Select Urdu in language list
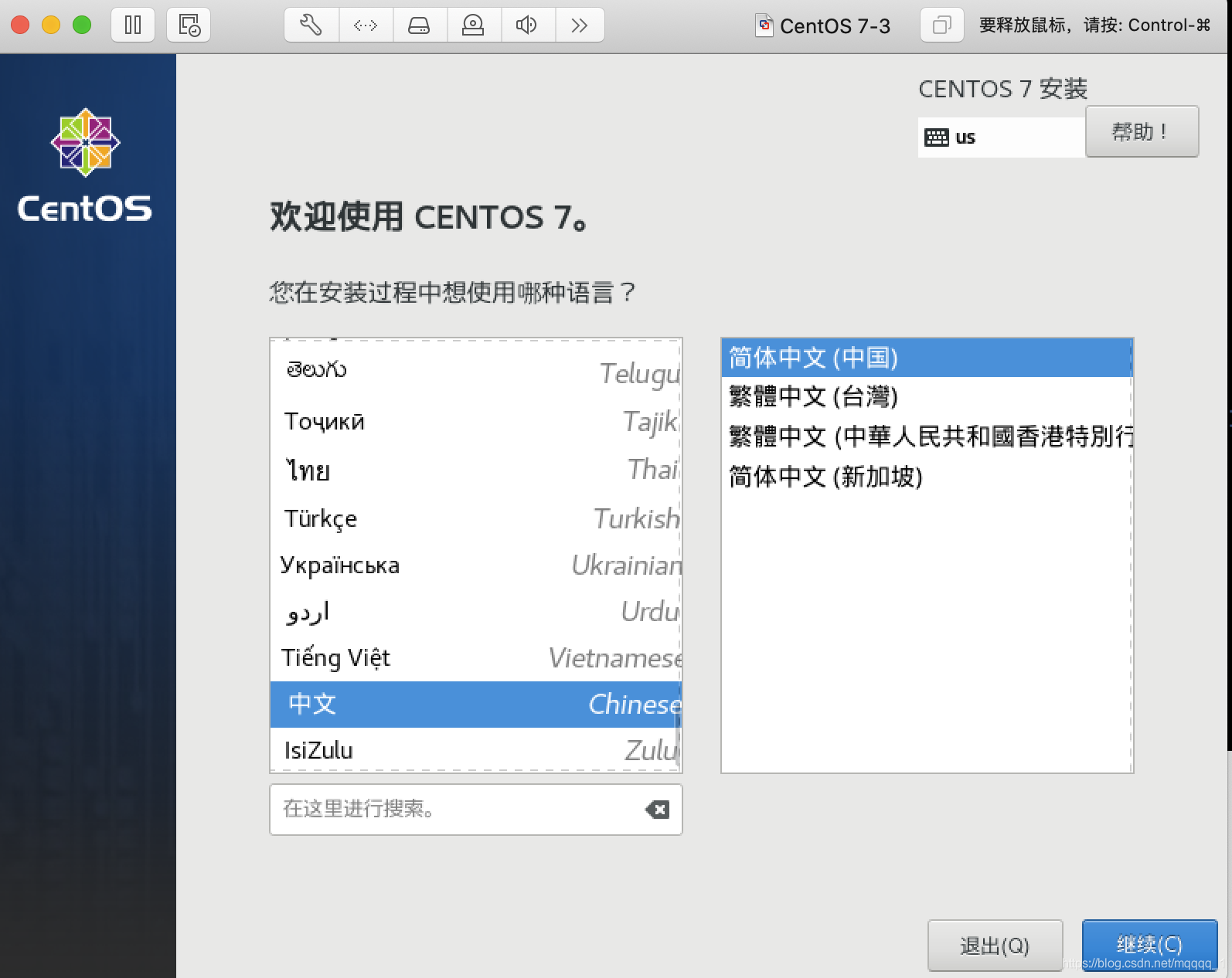The height and width of the screenshot is (978, 1232). coord(475,612)
